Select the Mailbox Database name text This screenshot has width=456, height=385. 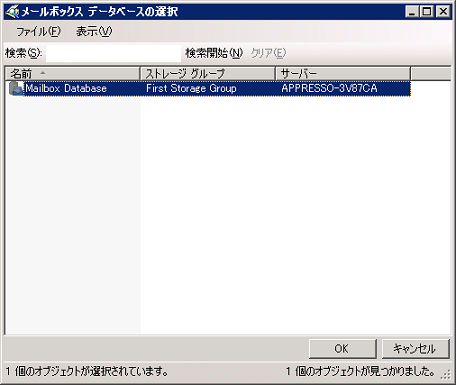[x=66, y=88]
